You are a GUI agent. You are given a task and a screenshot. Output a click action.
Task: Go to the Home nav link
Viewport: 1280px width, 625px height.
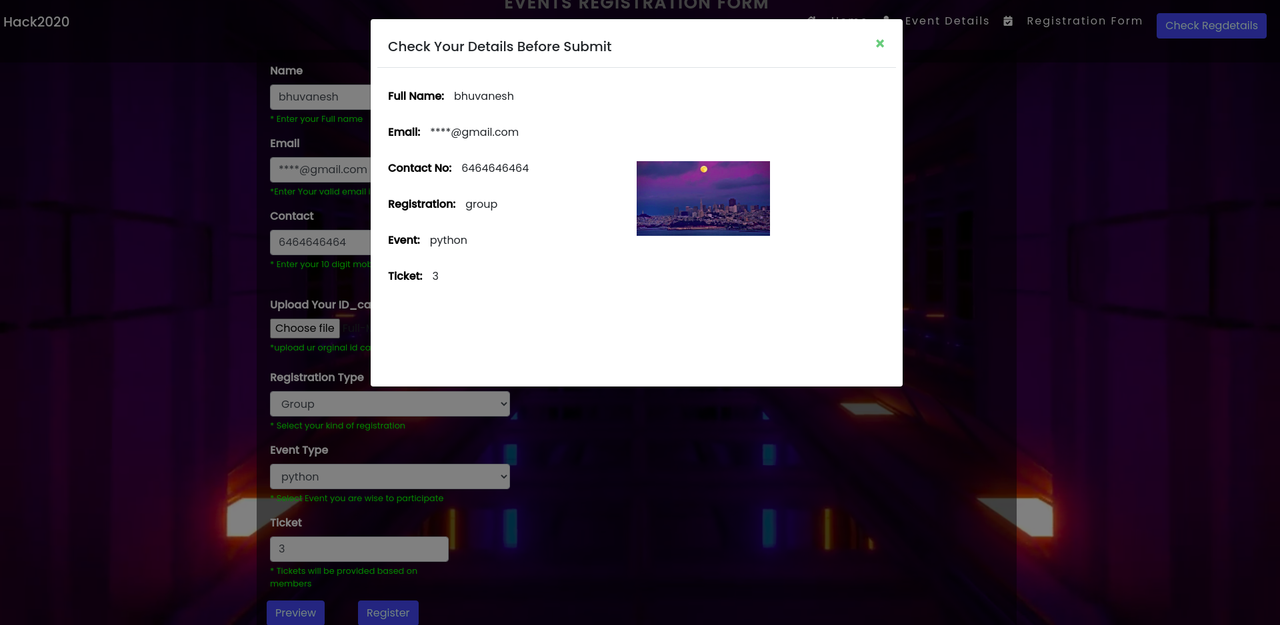point(848,20)
